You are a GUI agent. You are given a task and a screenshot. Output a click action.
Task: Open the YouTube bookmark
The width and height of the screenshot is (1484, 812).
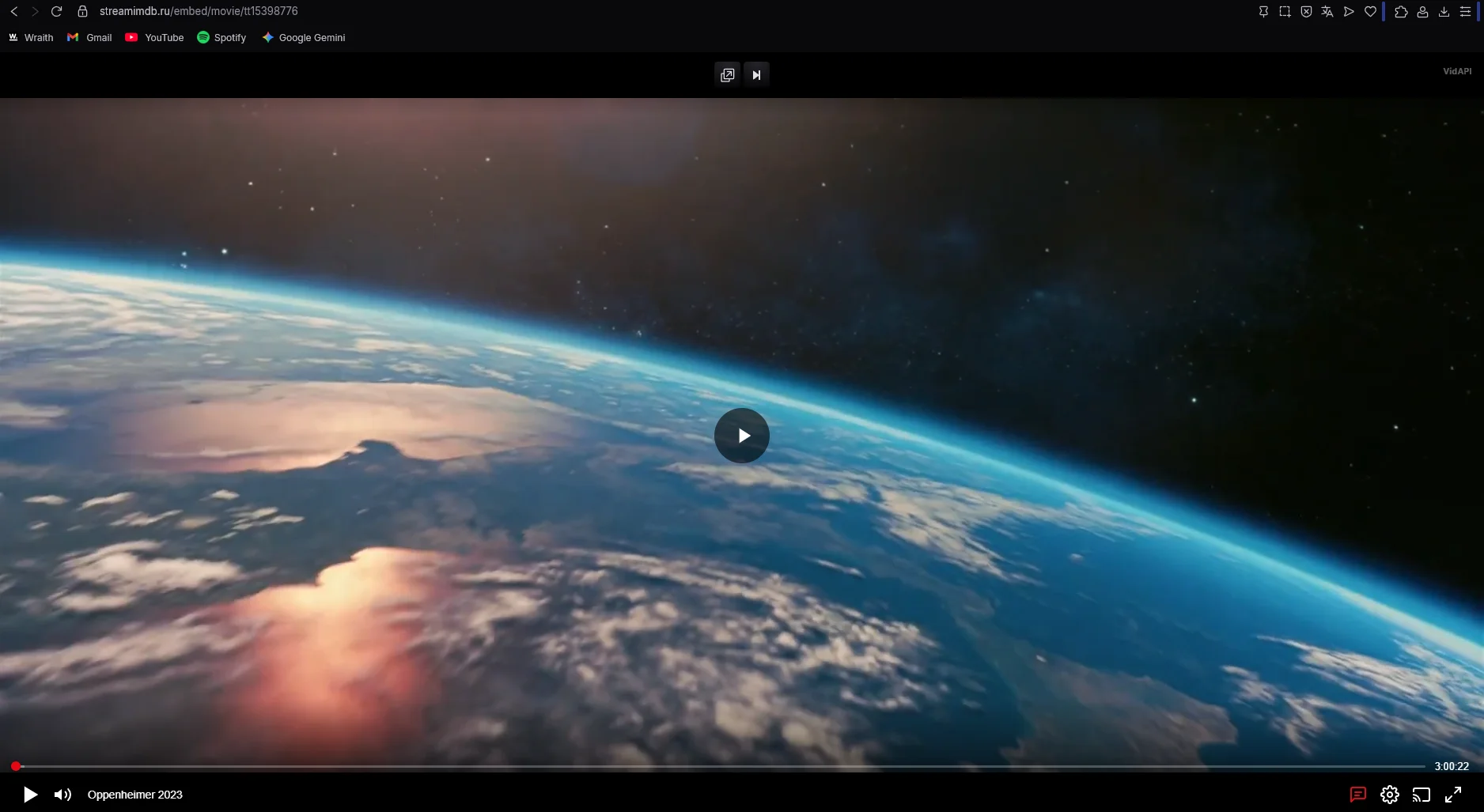tap(154, 38)
